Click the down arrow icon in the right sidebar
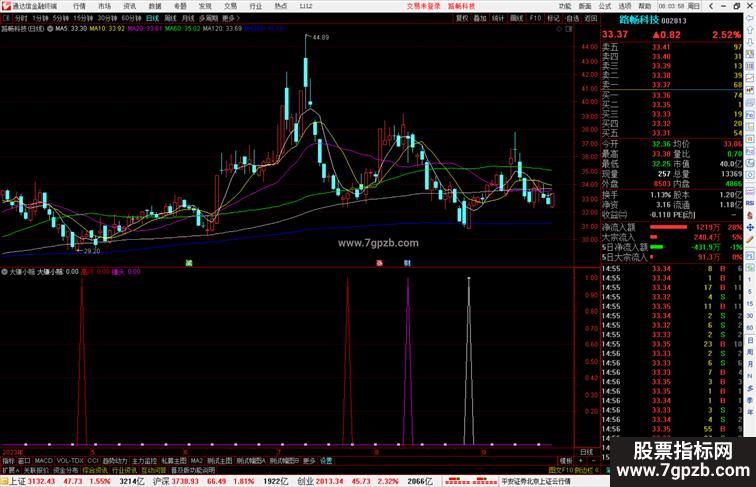 (750, 42)
